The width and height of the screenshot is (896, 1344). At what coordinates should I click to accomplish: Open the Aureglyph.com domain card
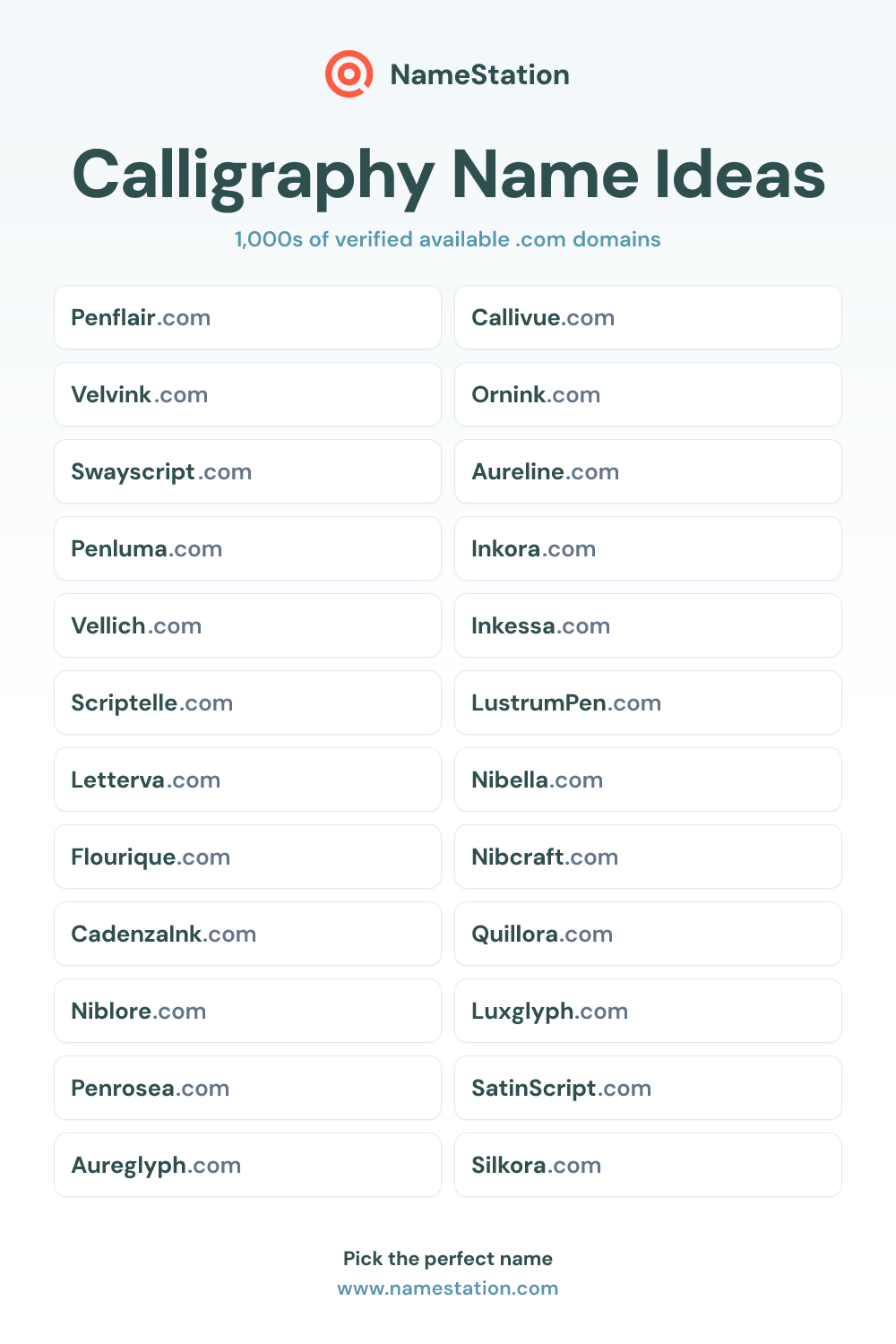coord(247,1165)
